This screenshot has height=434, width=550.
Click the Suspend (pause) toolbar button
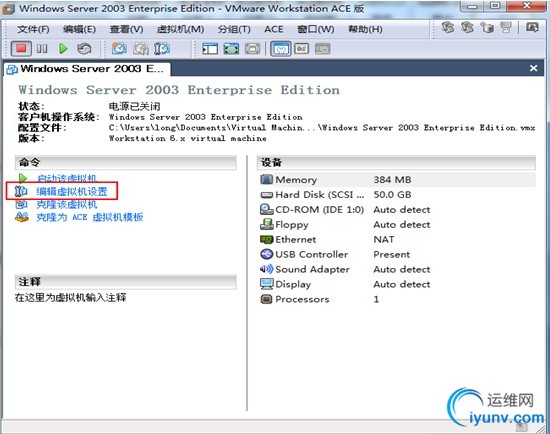(x=42, y=49)
